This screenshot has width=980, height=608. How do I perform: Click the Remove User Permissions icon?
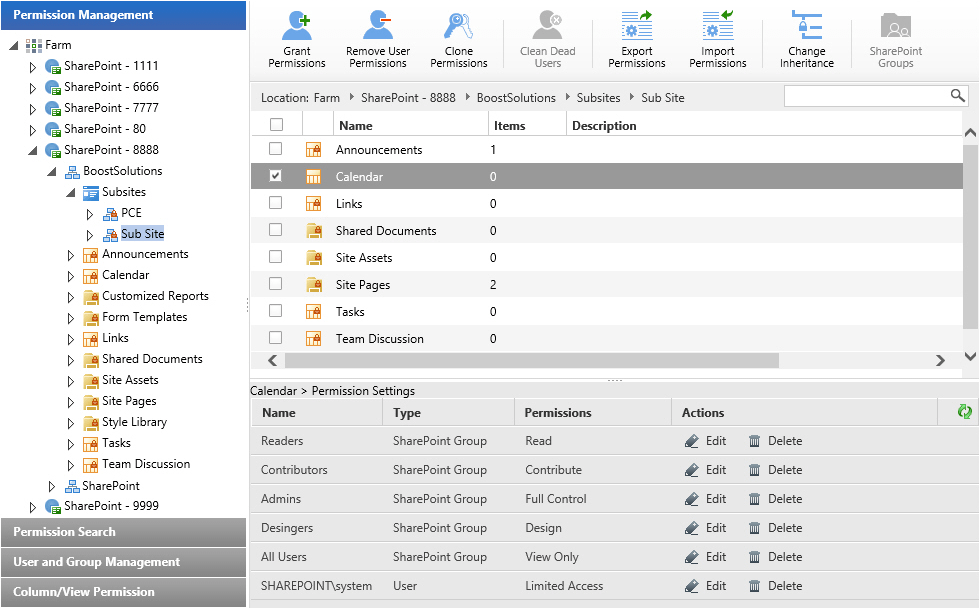[x=377, y=38]
